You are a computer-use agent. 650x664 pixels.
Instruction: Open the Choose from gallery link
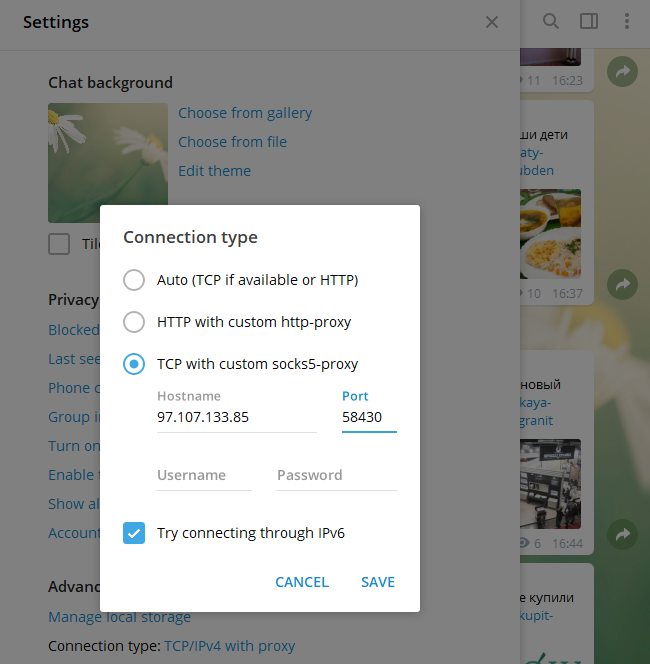(x=245, y=113)
